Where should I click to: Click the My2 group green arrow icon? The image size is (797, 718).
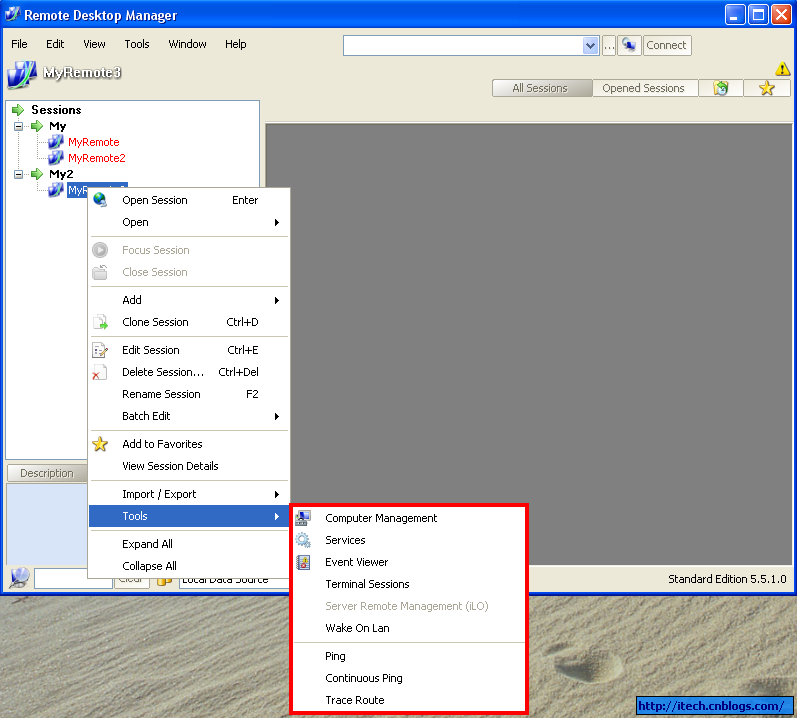click(37, 174)
